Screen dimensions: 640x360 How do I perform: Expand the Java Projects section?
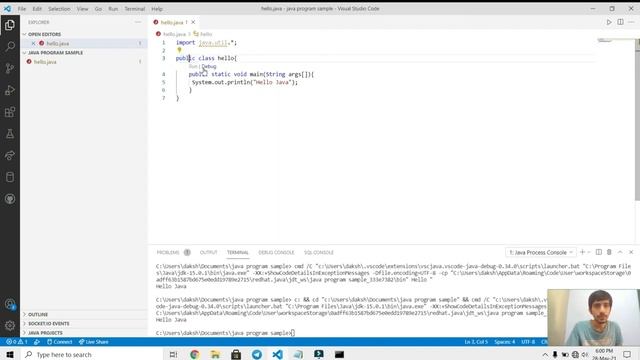(45, 333)
